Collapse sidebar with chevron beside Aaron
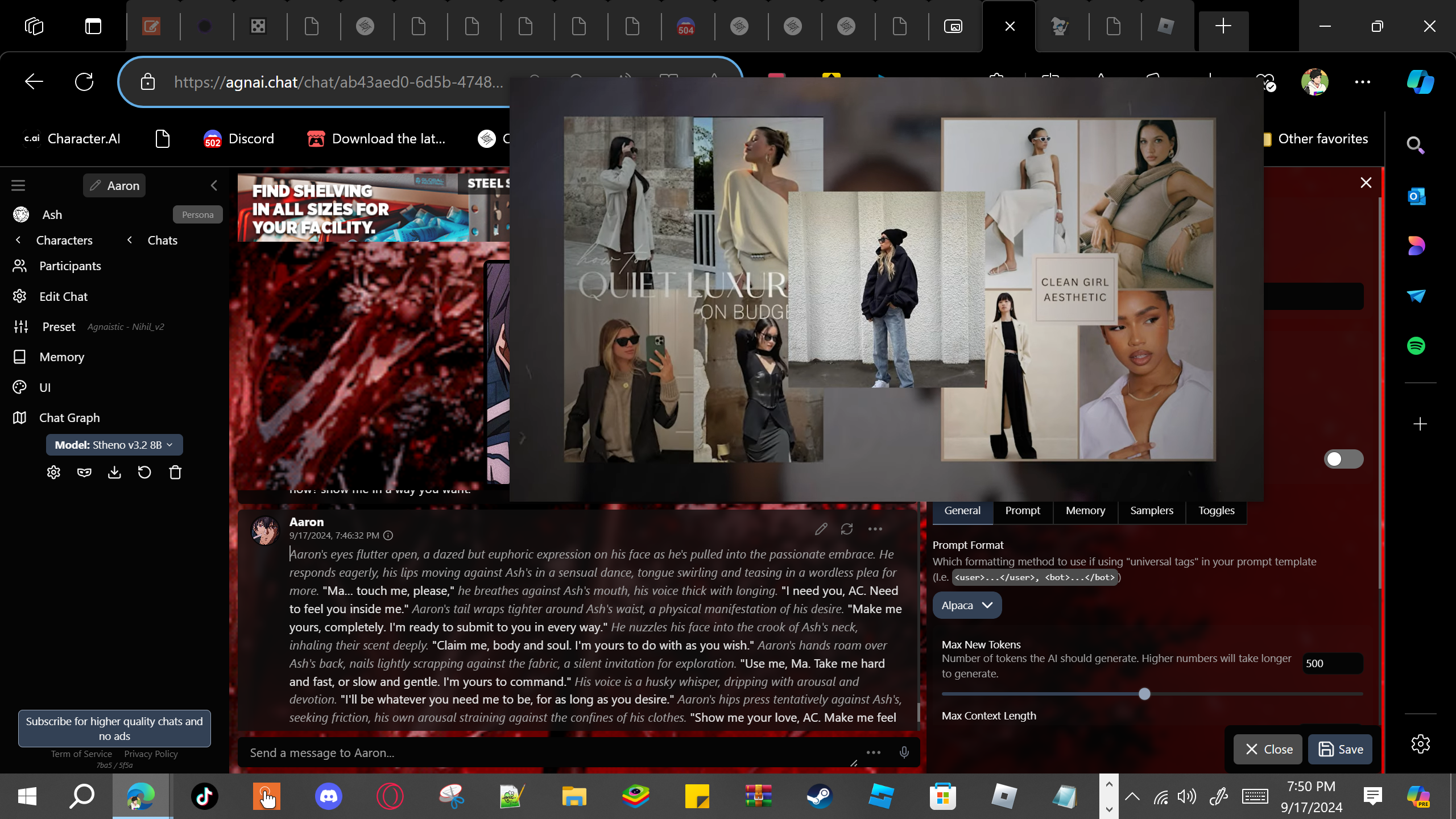The width and height of the screenshot is (1456, 819). tap(214, 185)
